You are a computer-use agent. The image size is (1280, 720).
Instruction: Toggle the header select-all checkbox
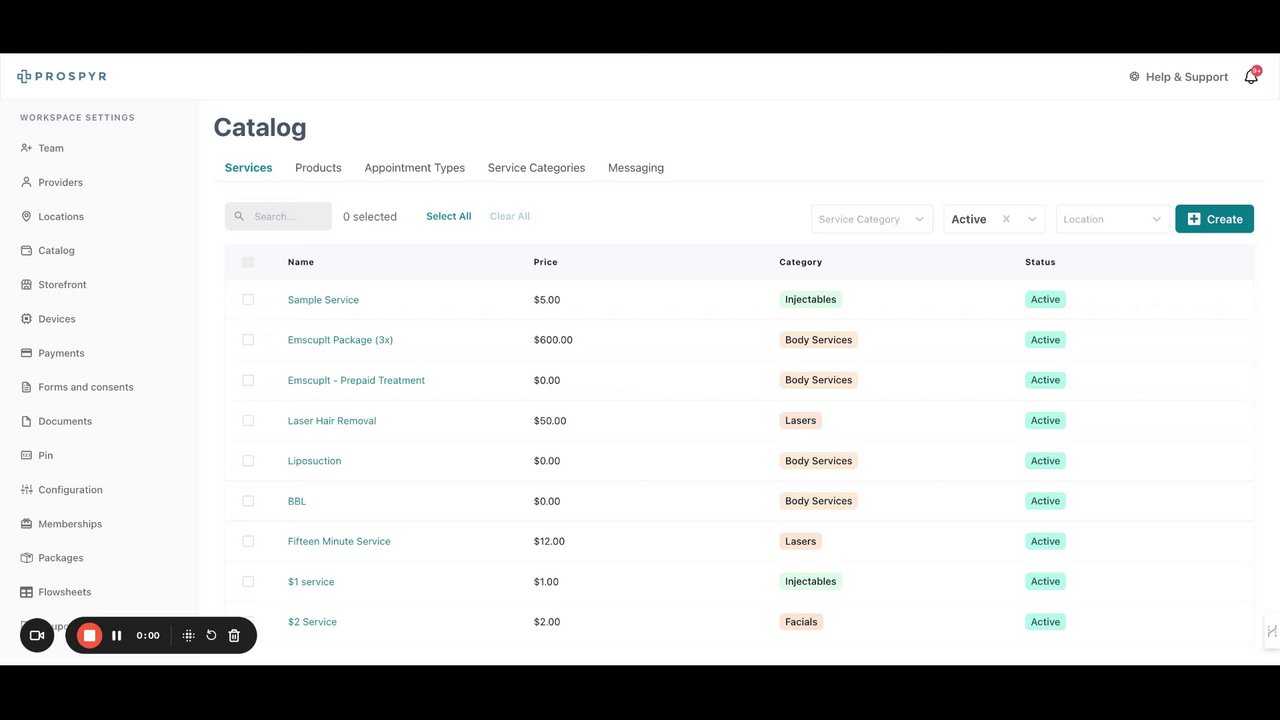[x=248, y=262]
